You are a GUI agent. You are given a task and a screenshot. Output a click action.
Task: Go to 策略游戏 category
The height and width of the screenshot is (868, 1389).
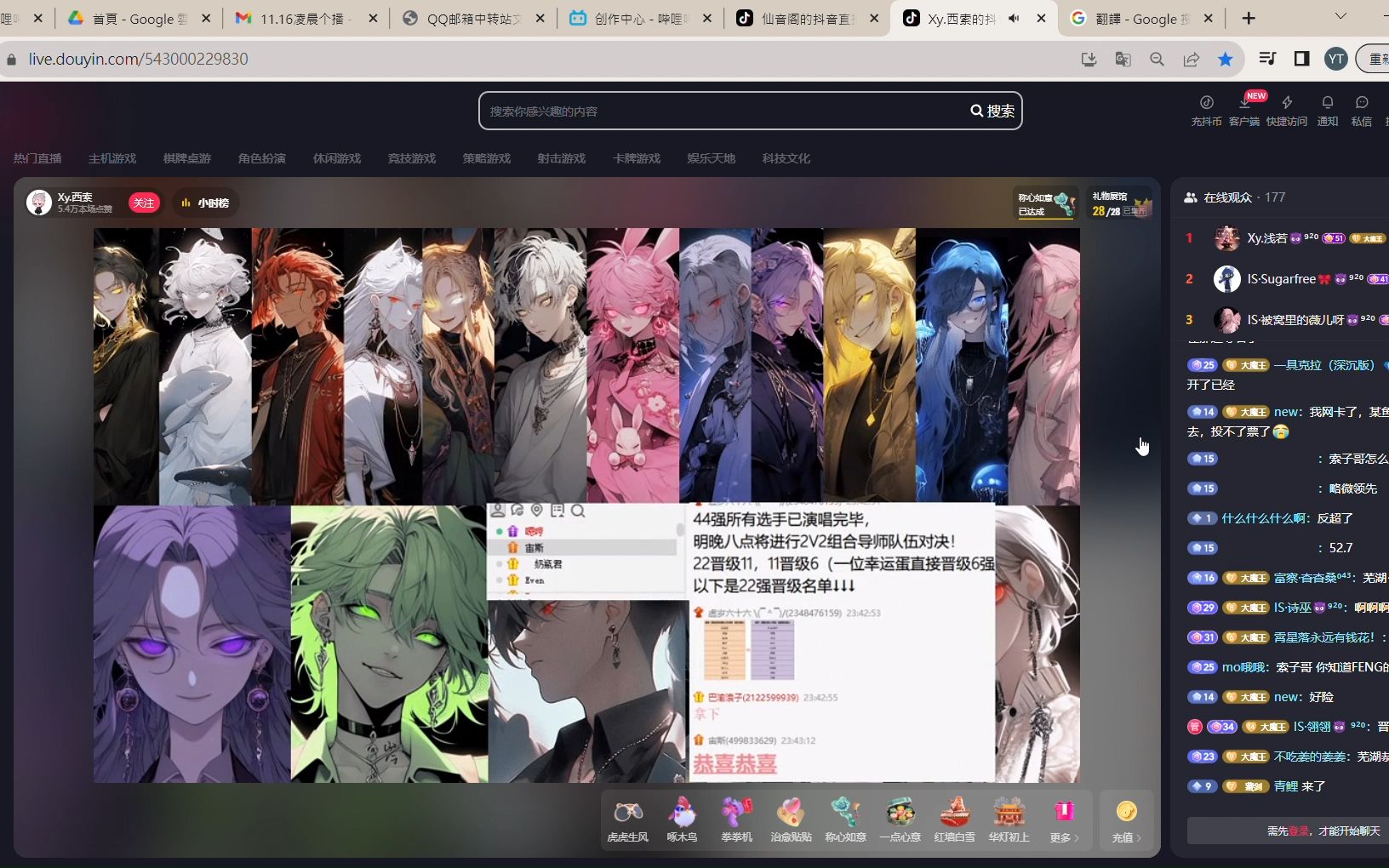(x=487, y=158)
